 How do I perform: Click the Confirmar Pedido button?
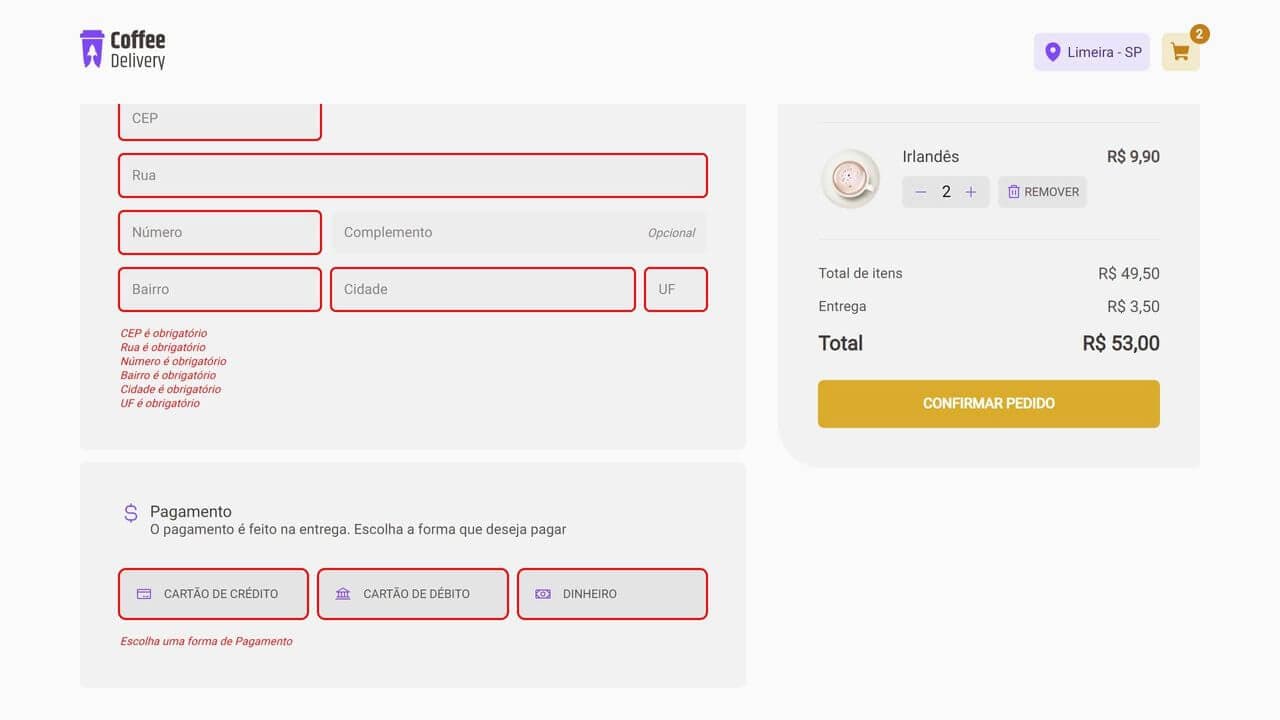click(988, 403)
